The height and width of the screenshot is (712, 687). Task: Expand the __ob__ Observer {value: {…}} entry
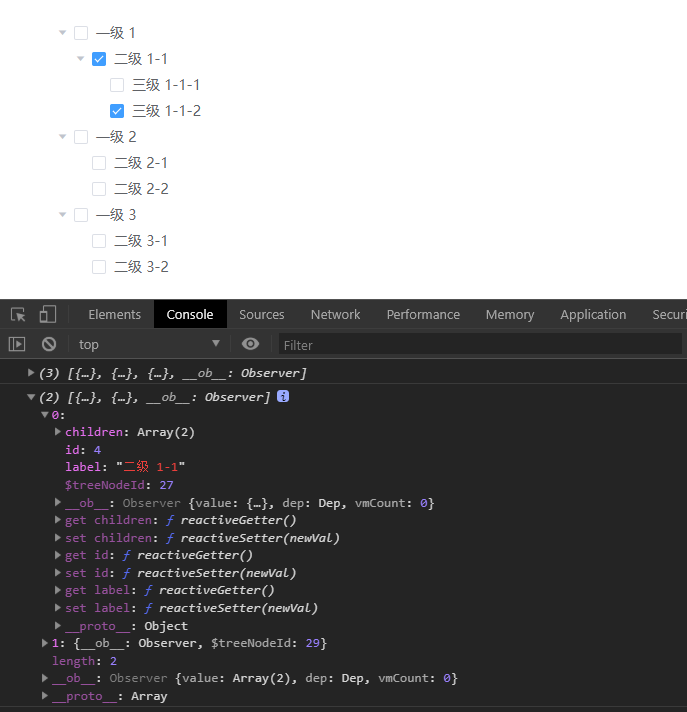coord(58,502)
